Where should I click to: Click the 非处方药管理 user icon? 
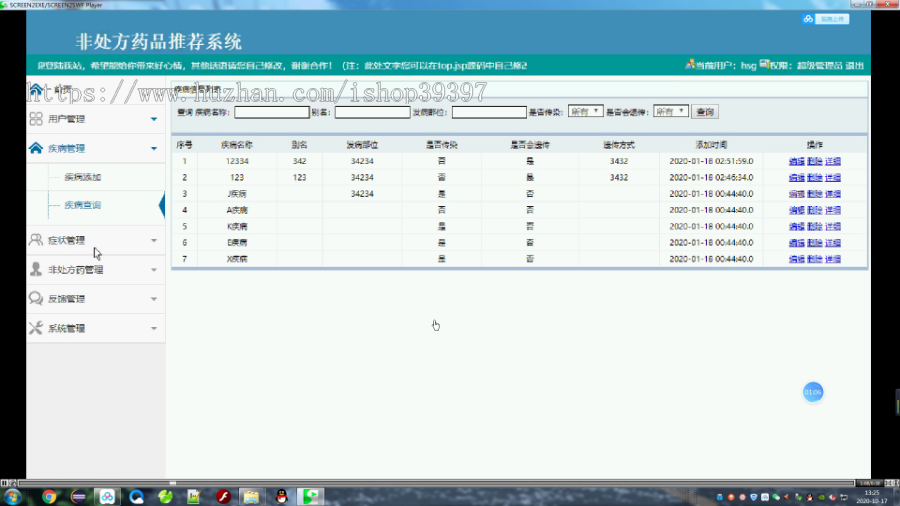coord(36,269)
